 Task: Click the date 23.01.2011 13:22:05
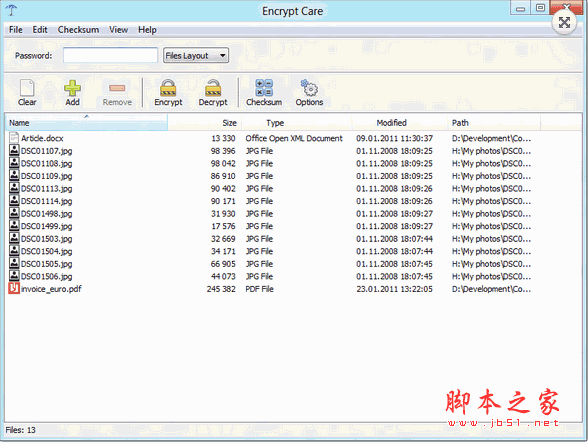[x=394, y=289]
